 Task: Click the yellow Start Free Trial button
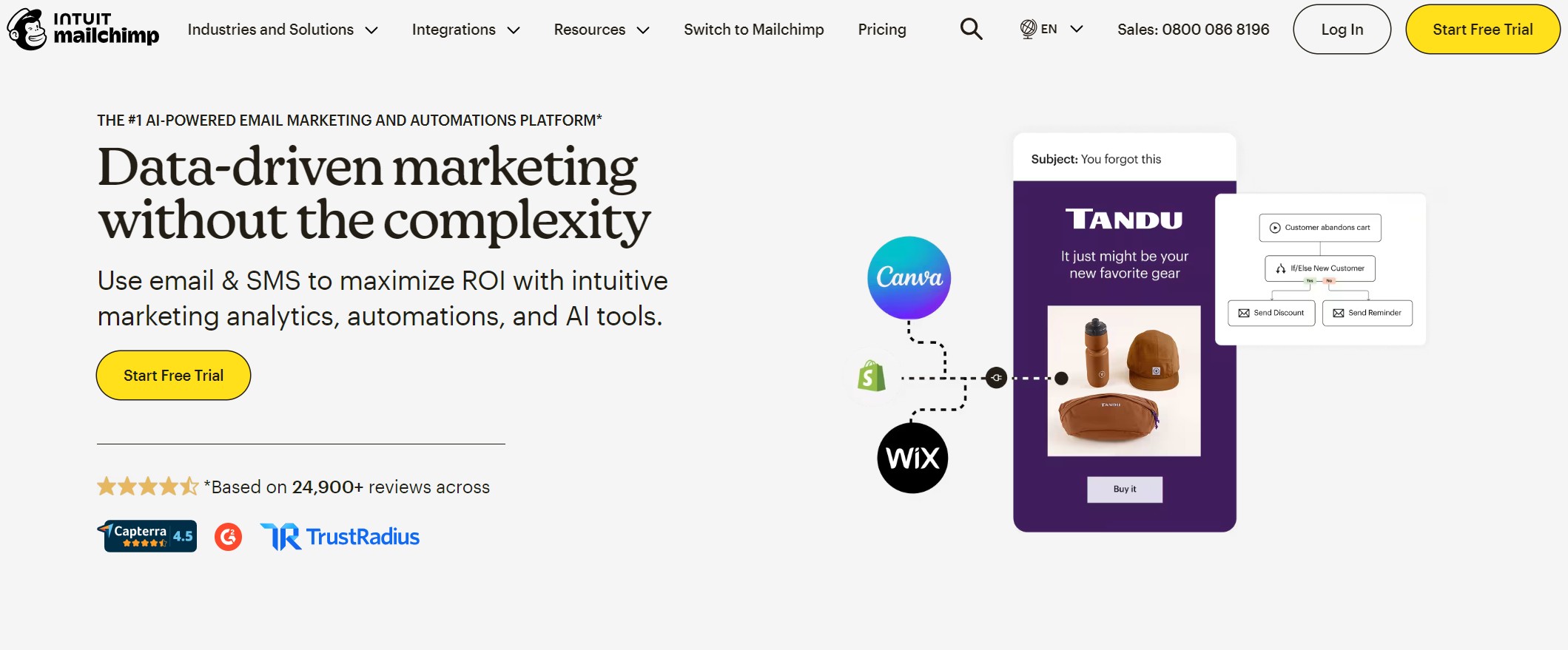tap(1481, 29)
